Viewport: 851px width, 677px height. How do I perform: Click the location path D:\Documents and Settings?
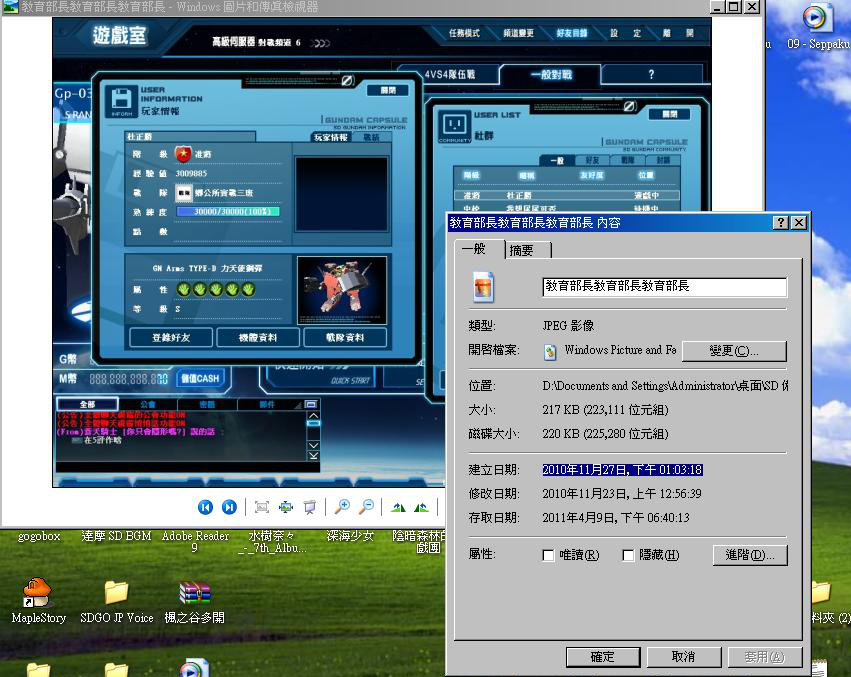point(665,385)
